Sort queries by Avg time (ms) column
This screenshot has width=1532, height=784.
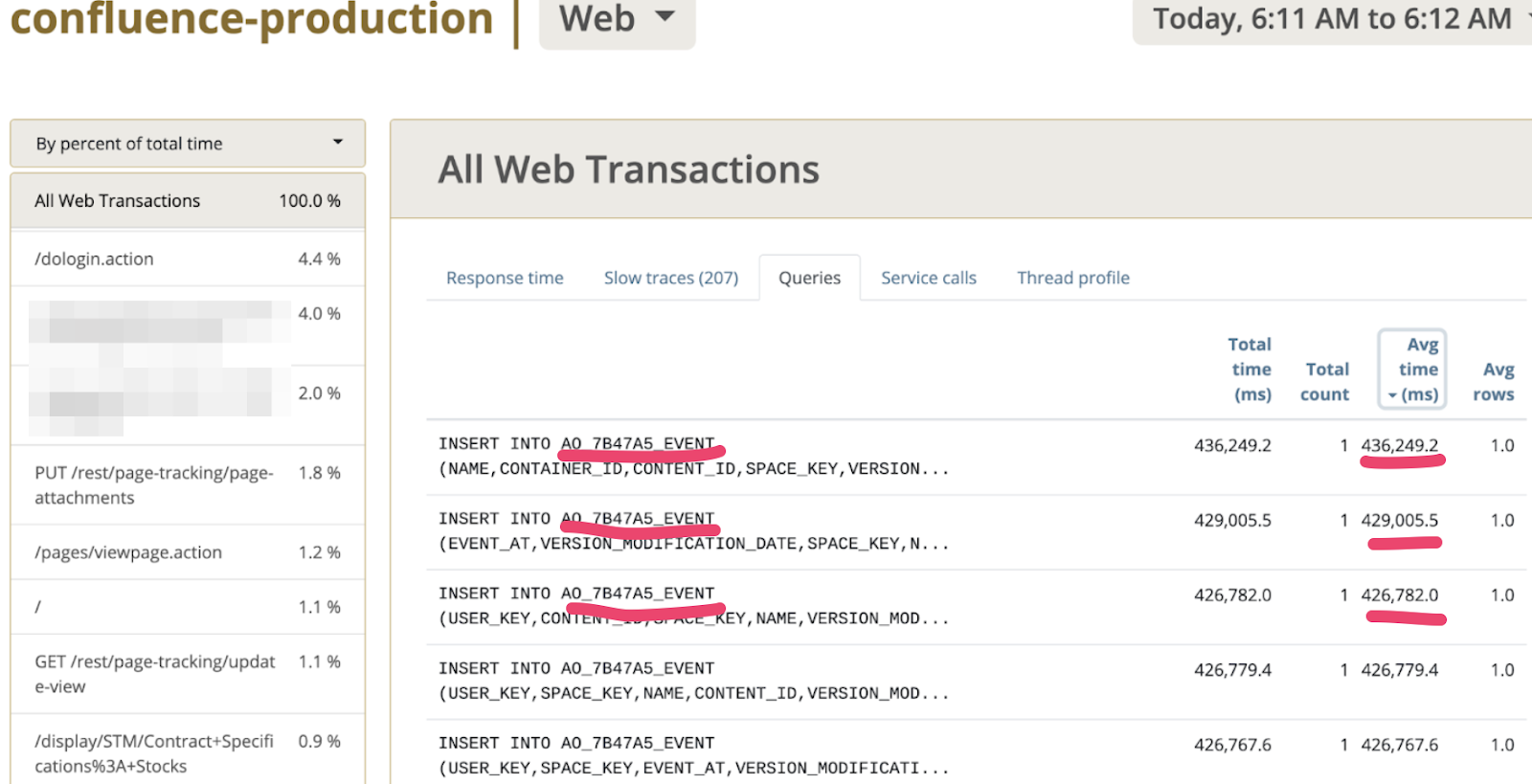point(1412,369)
